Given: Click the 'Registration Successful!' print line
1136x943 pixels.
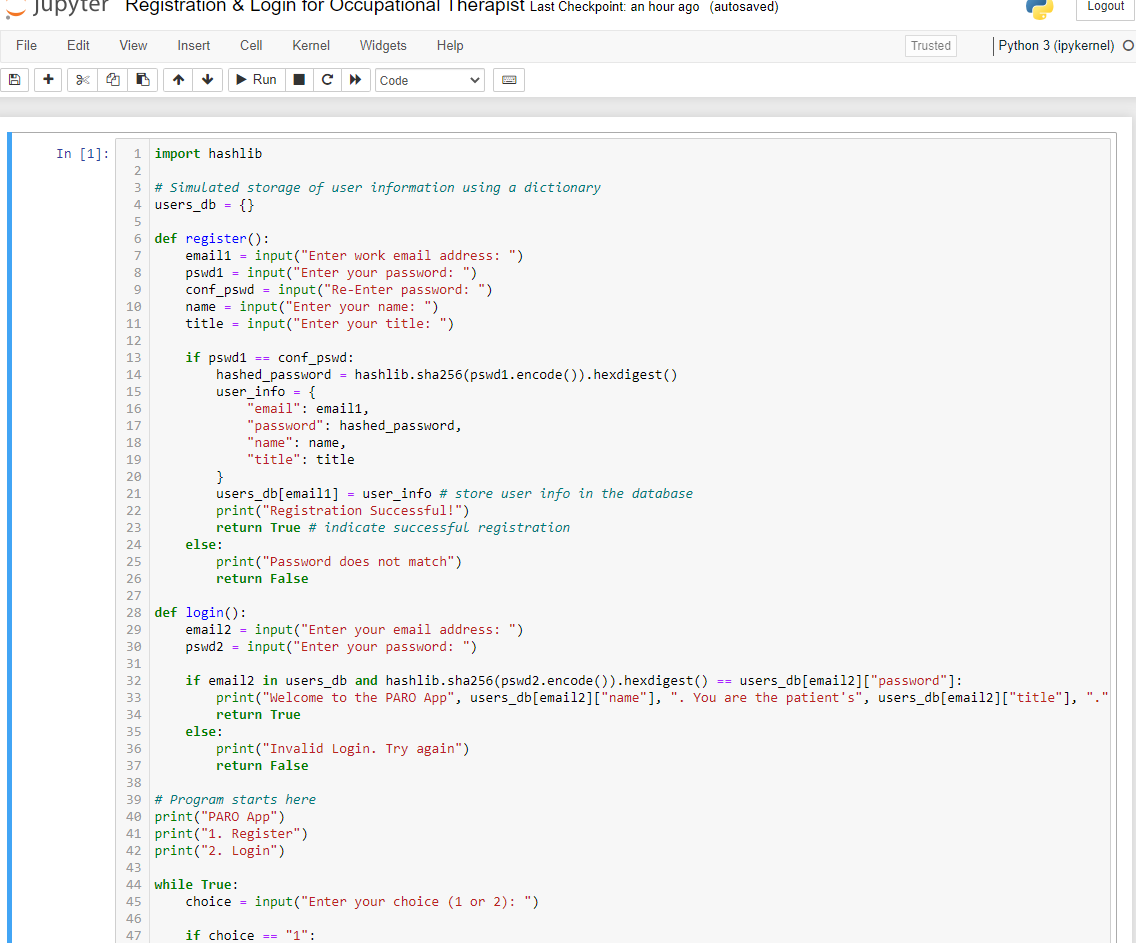Looking at the screenshot, I should pos(343,511).
